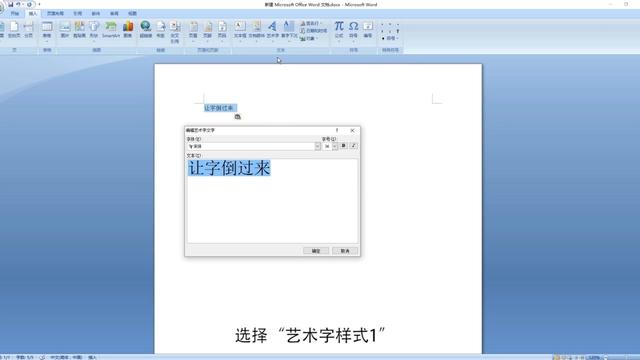Toggle Bold in the WordArt text dialog
This screenshot has width=640, height=360.
[x=343, y=146]
